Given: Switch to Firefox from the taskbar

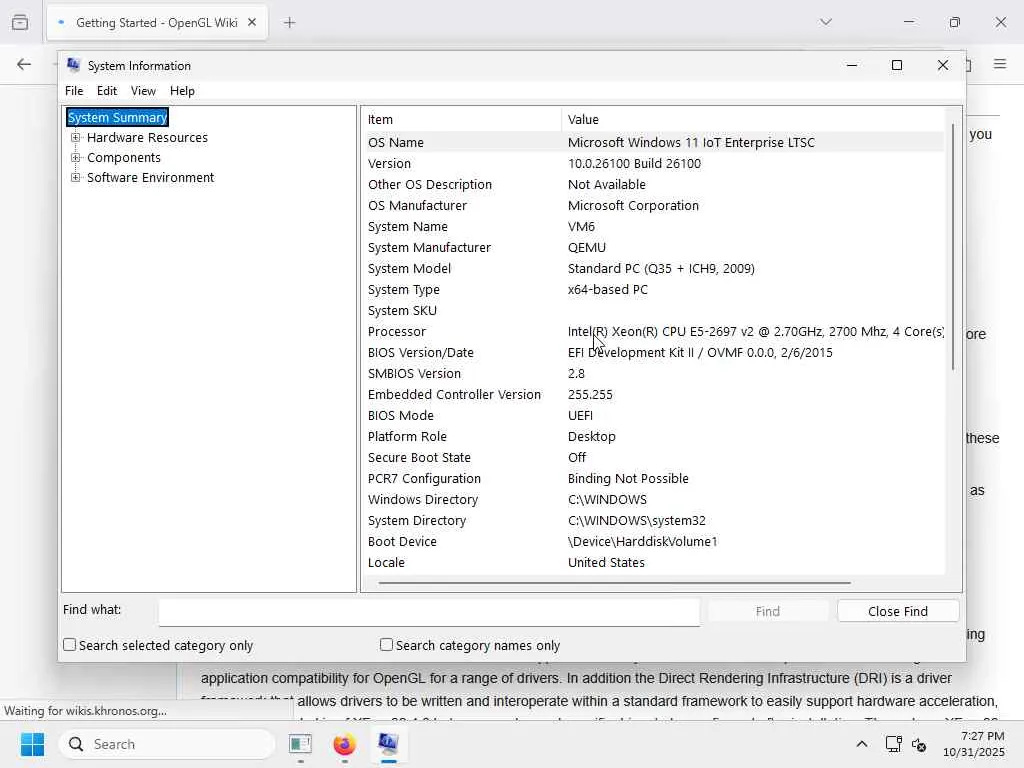Looking at the screenshot, I should pyautogui.click(x=344, y=744).
